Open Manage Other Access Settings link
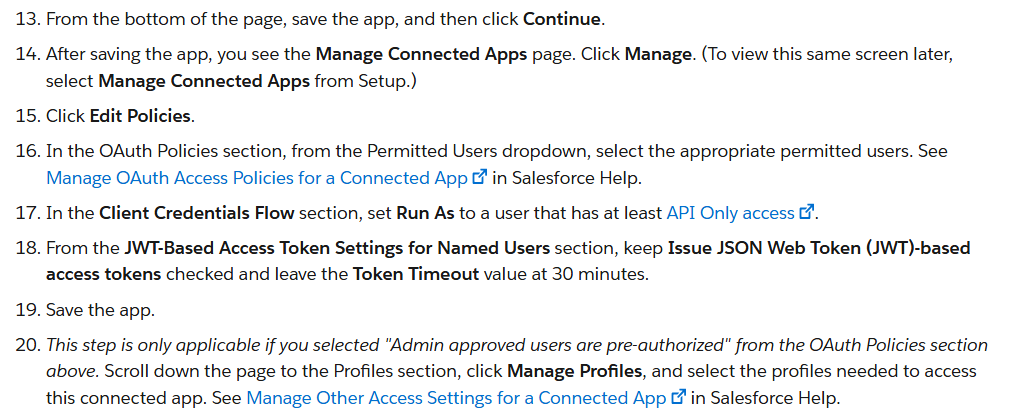 pyautogui.click(x=456, y=398)
